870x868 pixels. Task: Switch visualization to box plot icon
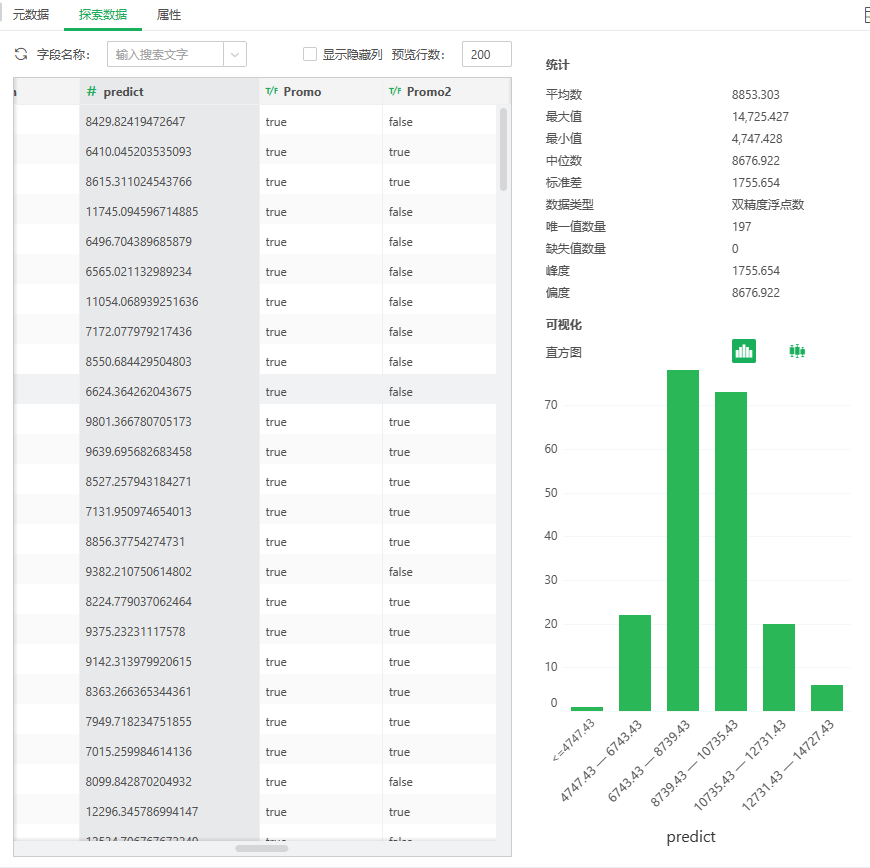click(x=796, y=351)
